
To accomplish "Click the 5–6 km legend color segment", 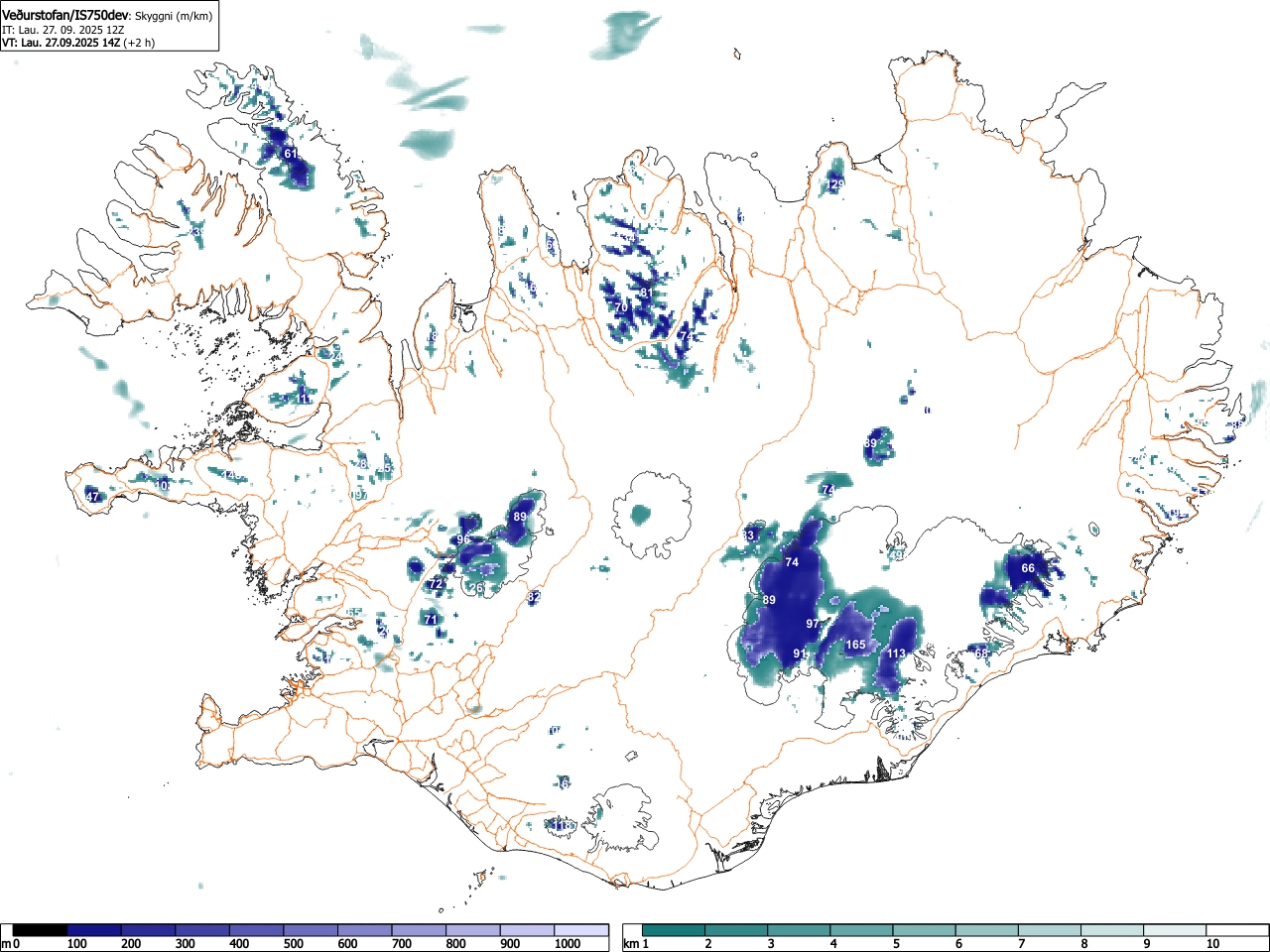I will coord(925,930).
